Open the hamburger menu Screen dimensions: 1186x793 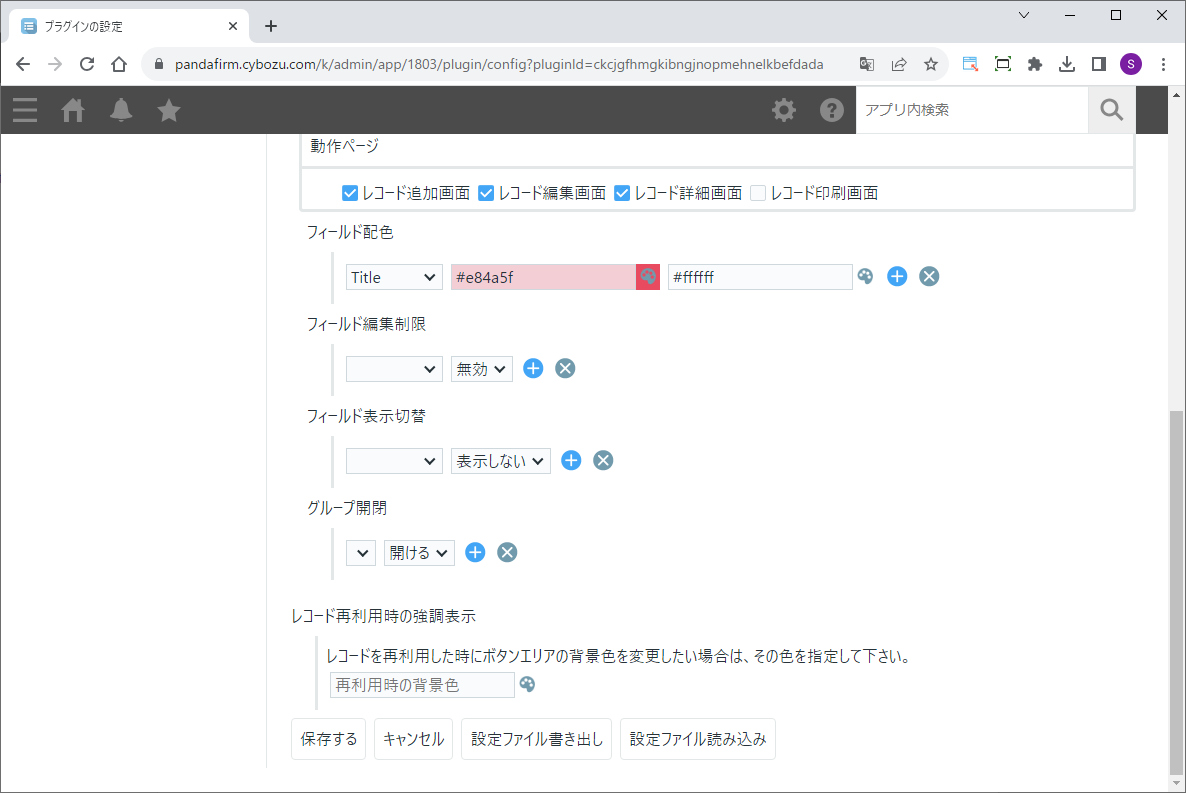click(25, 110)
